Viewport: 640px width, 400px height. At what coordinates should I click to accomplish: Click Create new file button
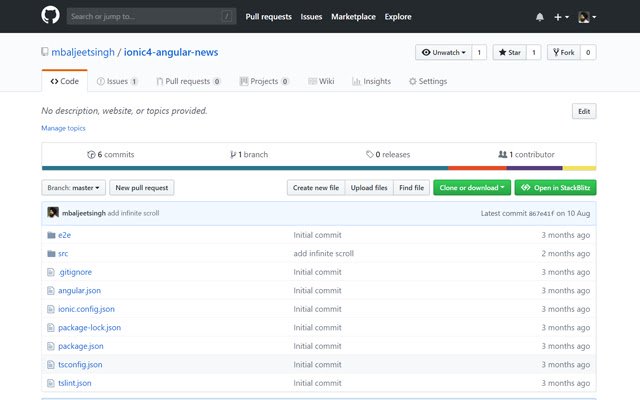pos(316,188)
